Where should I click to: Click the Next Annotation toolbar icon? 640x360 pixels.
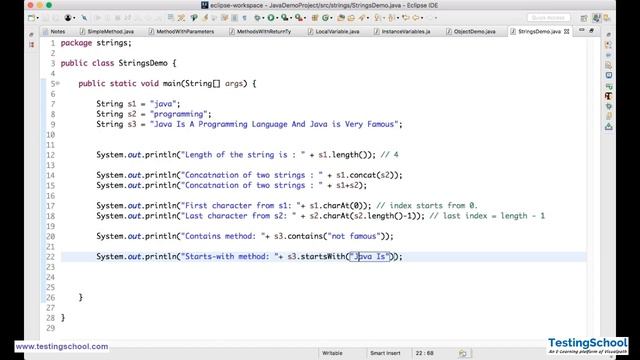pos(377,18)
